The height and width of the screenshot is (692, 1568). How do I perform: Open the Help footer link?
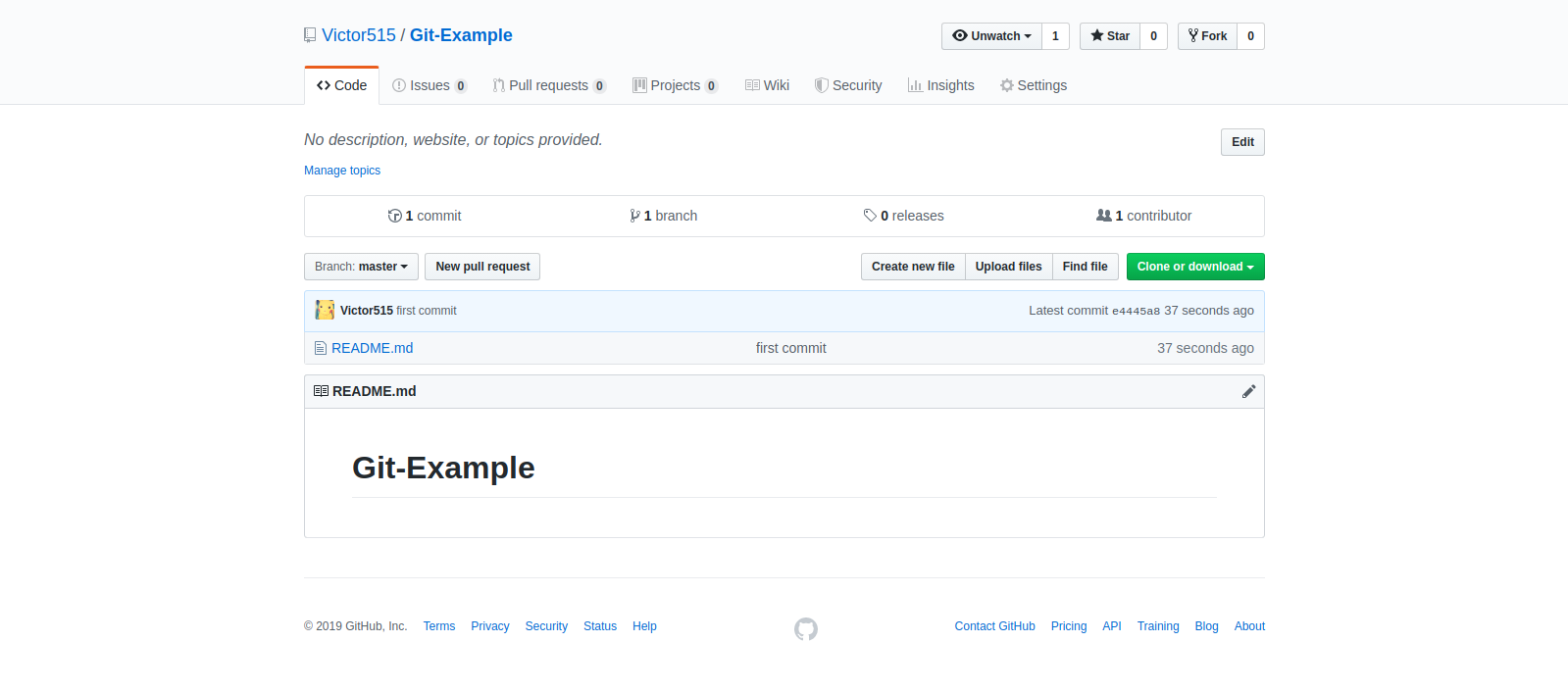[x=644, y=626]
